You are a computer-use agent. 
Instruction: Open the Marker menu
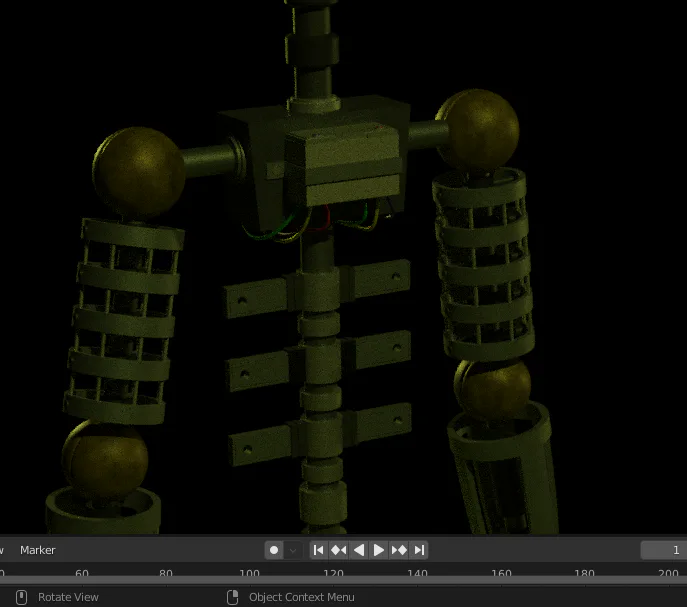pos(38,550)
